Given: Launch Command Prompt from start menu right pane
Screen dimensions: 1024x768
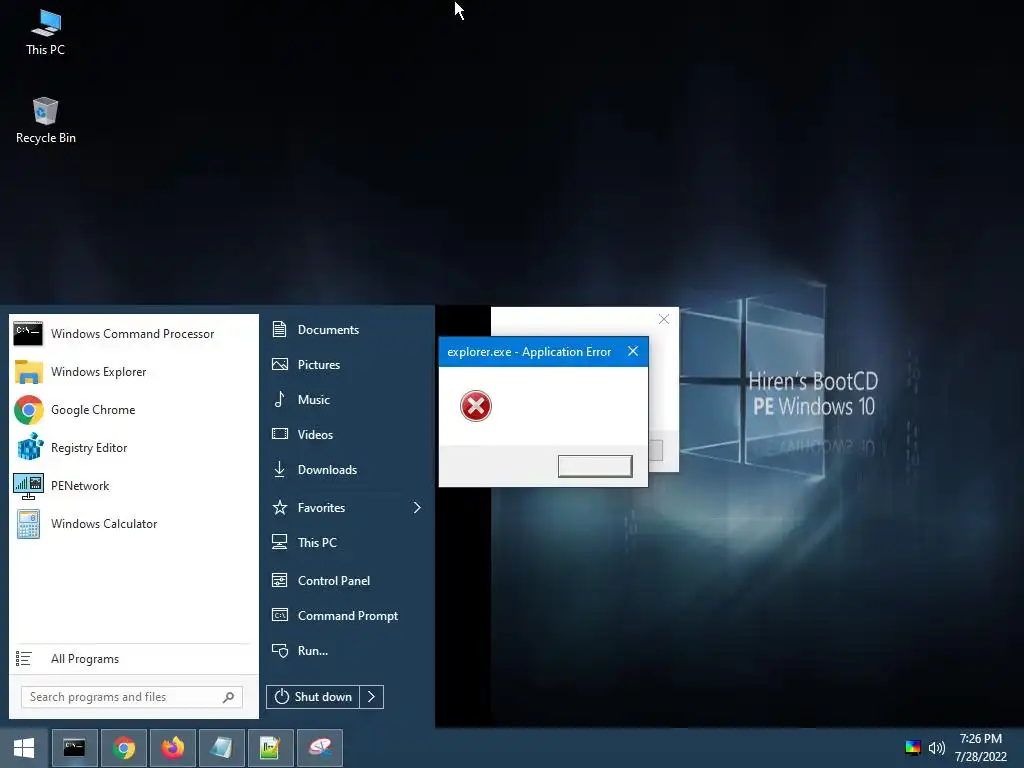Looking at the screenshot, I should tap(346, 616).
